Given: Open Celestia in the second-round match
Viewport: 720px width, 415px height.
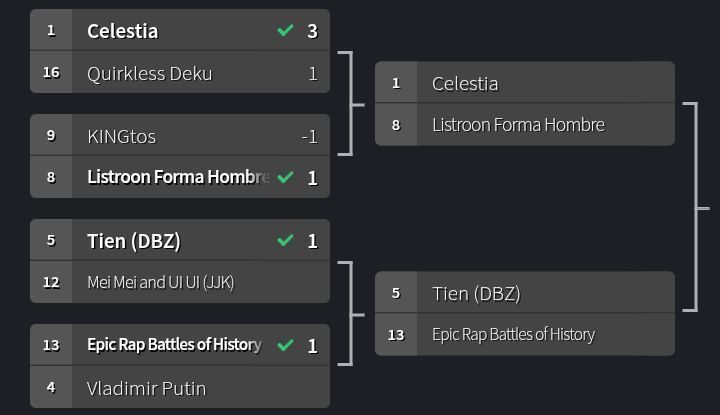Looking at the screenshot, I should [x=465, y=83].
